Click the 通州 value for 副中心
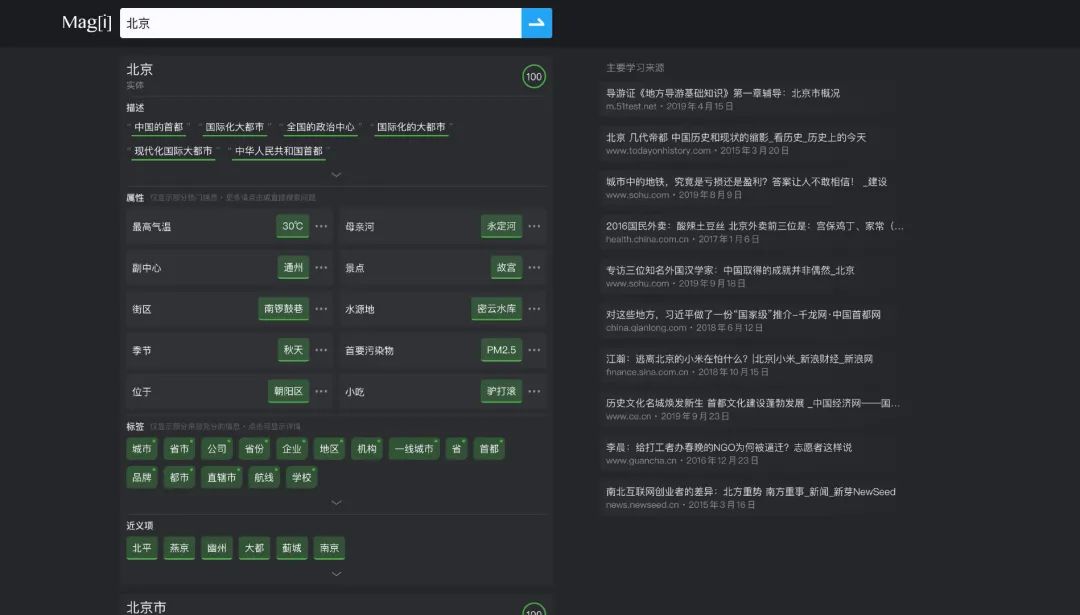The image size is (1080, 615). [x=291, y=267]
